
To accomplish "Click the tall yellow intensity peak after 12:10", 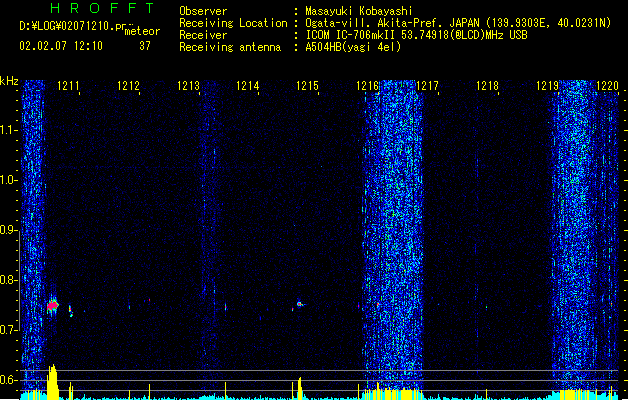I will click(53, 382).
